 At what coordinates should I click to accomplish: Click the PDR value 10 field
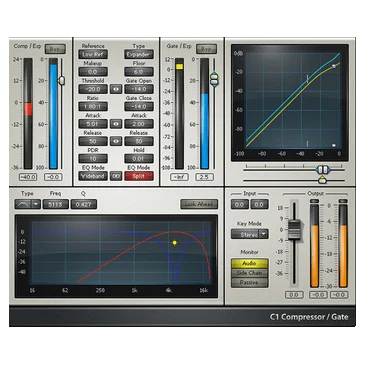coord(93,158)
